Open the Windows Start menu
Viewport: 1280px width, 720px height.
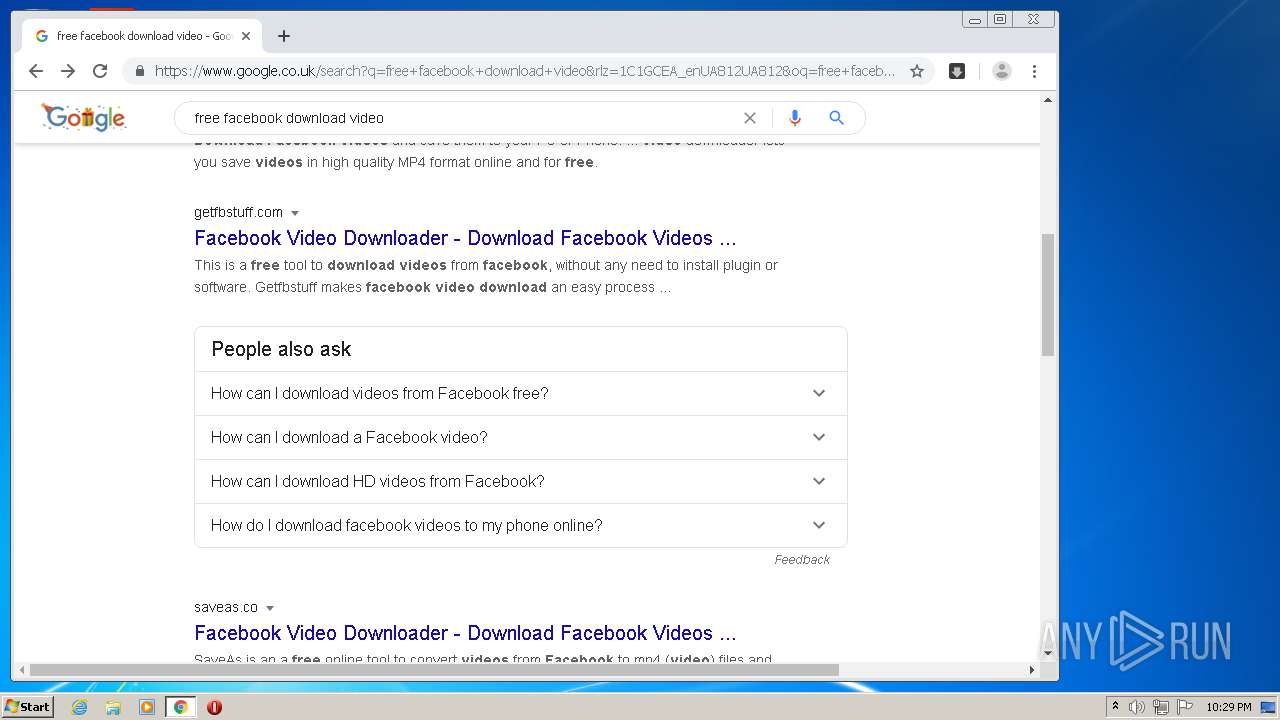28,707
